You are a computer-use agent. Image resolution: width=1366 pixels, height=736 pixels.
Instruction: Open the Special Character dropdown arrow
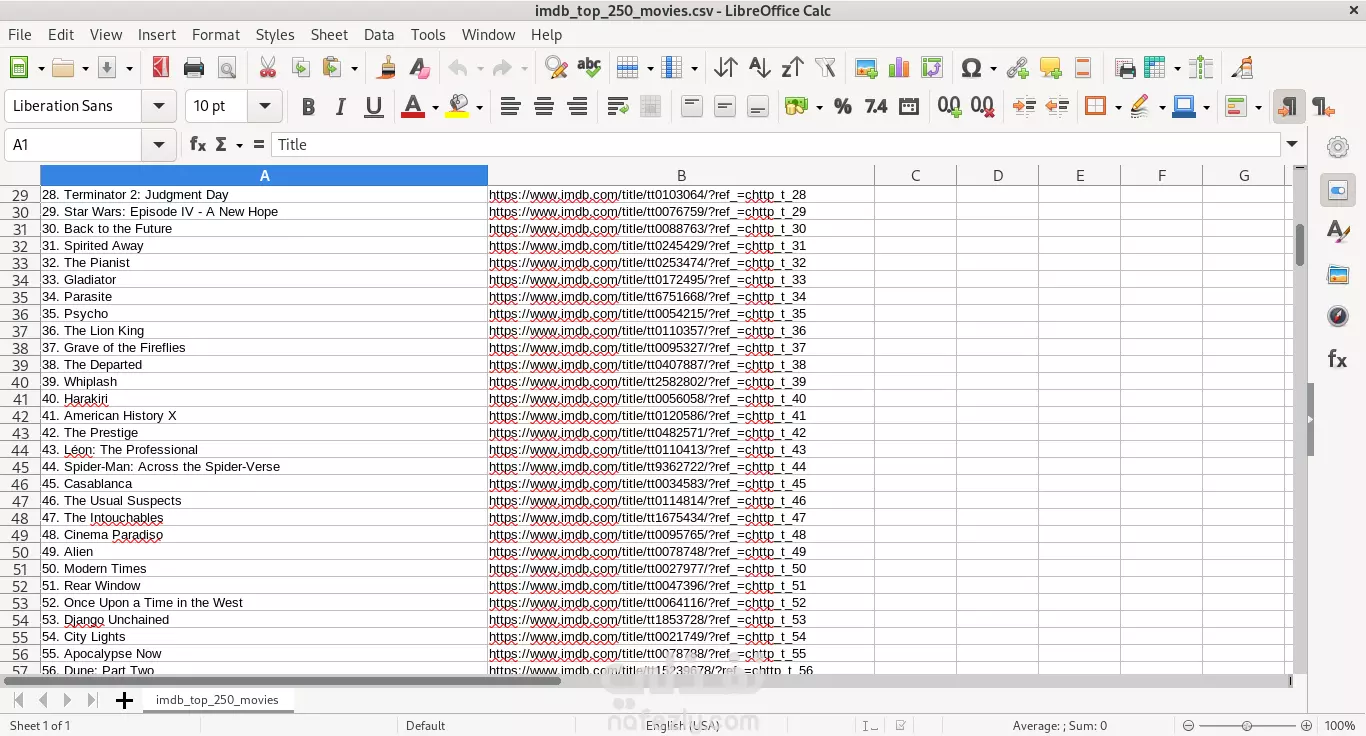click(992, 69)
